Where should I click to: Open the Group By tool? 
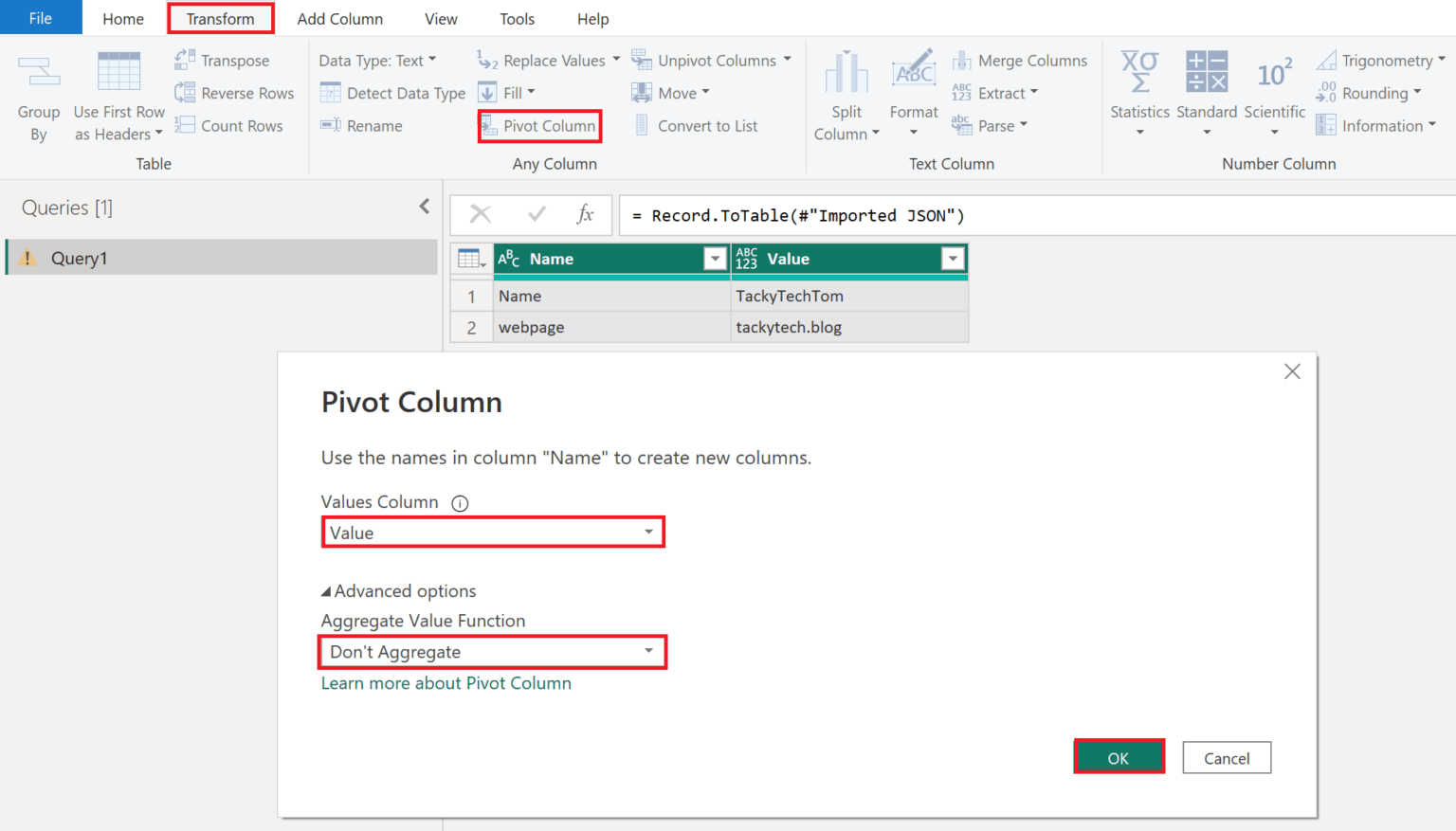pyautogui.click(x=38, y=95)
